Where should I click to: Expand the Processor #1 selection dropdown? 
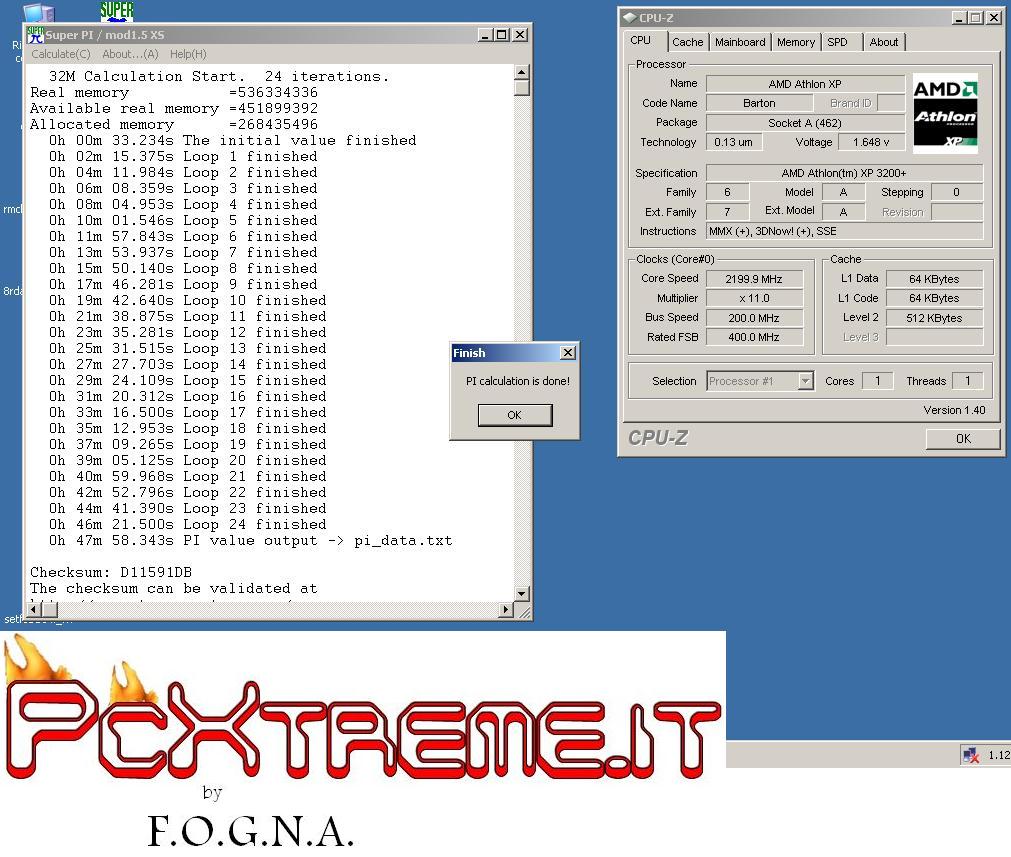click(805, 381)
